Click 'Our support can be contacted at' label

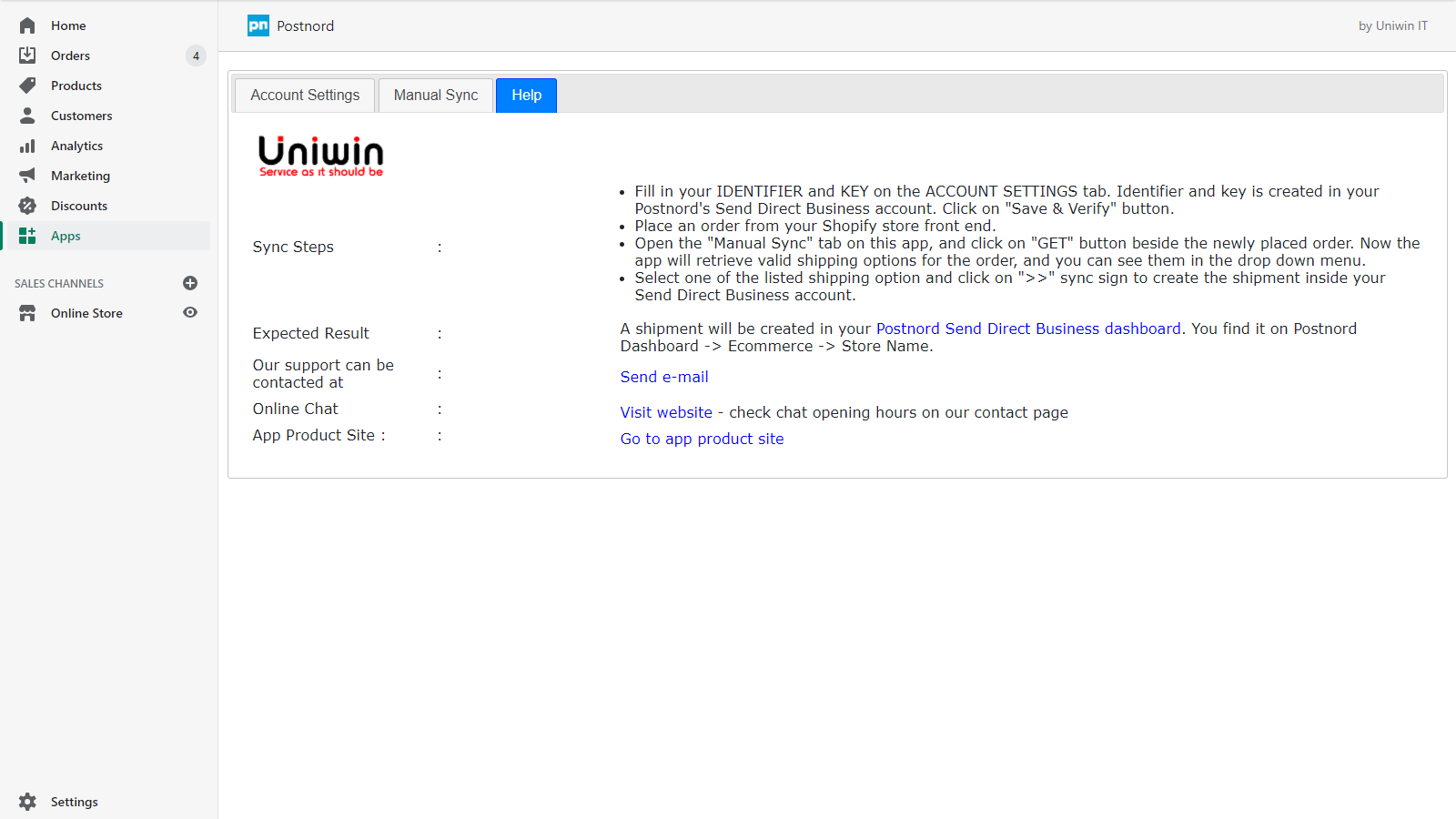click(x=323, y=374)
